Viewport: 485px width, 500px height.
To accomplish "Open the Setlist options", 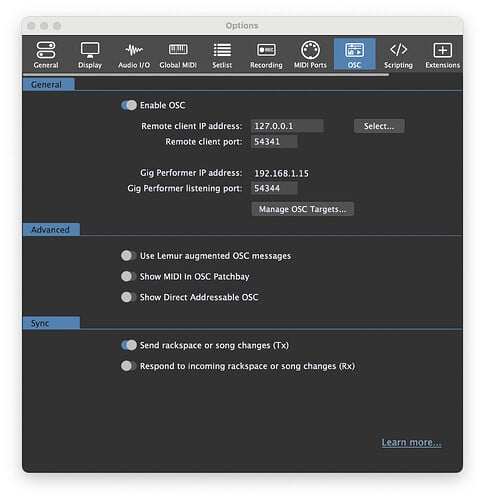I will pyautogui.click(x=222, y=55).
